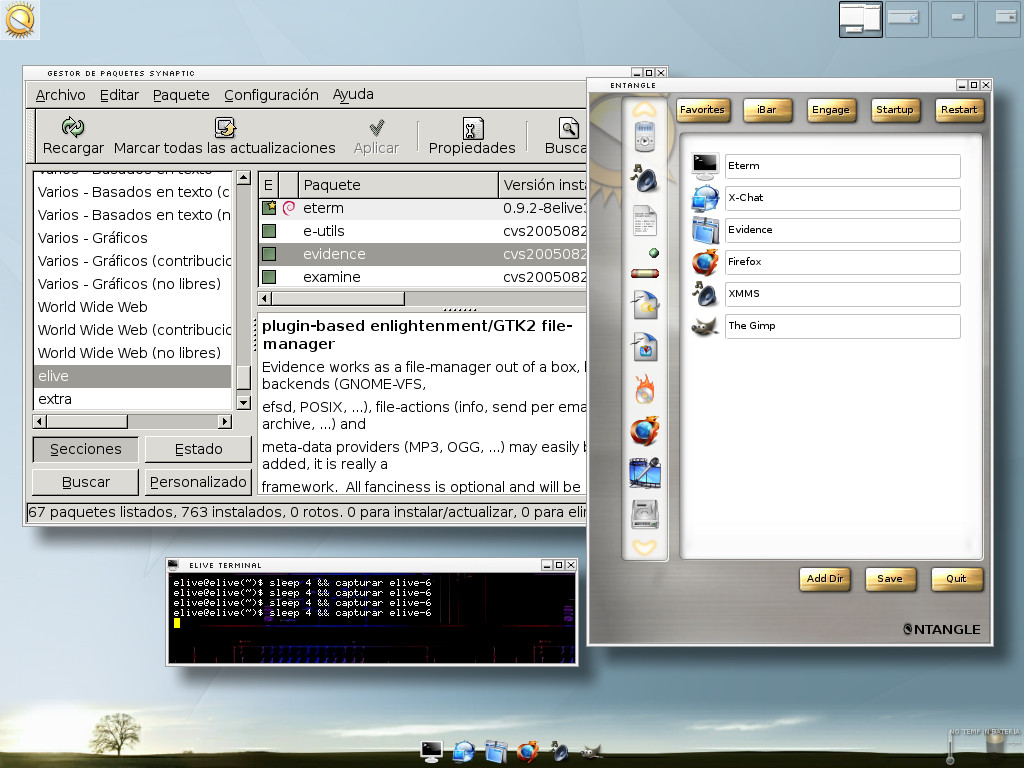The height and width of the screenshot is (768, 1024).
Task: Toggle the status checkbox for the eterm package
Action: (x=269, y=208)
